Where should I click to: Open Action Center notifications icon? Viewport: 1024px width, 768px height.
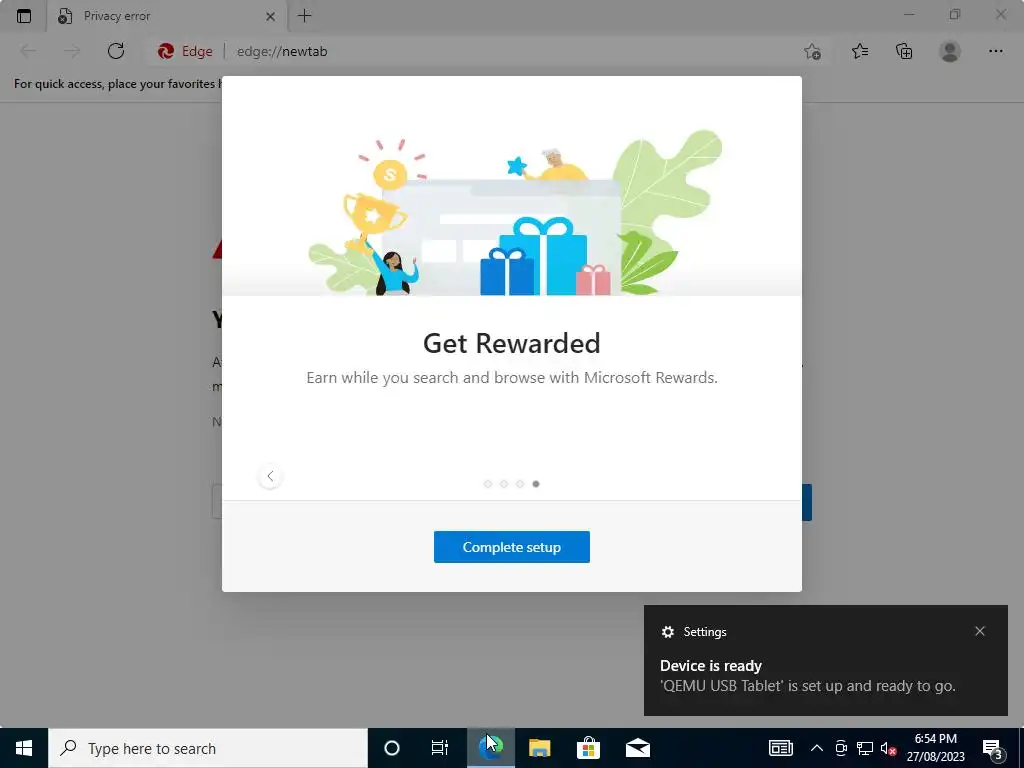click(992, 748)
